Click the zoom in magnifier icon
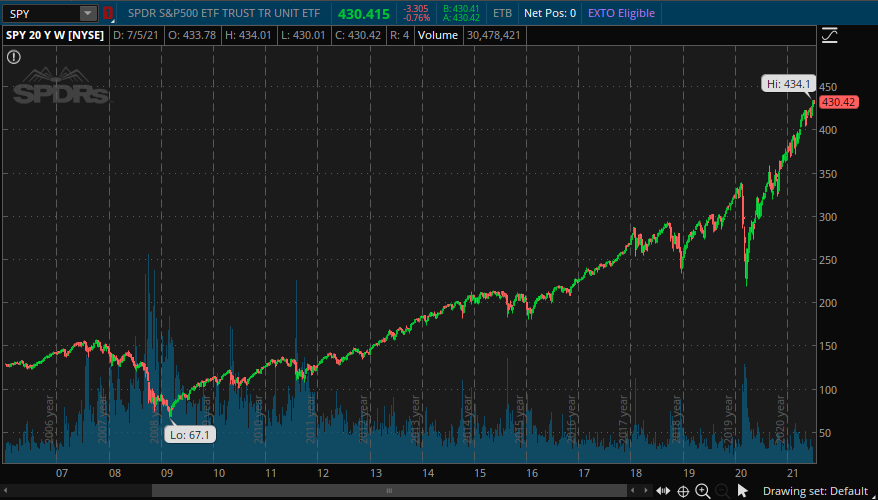This screenshot has height=500, width=878. 702,492
